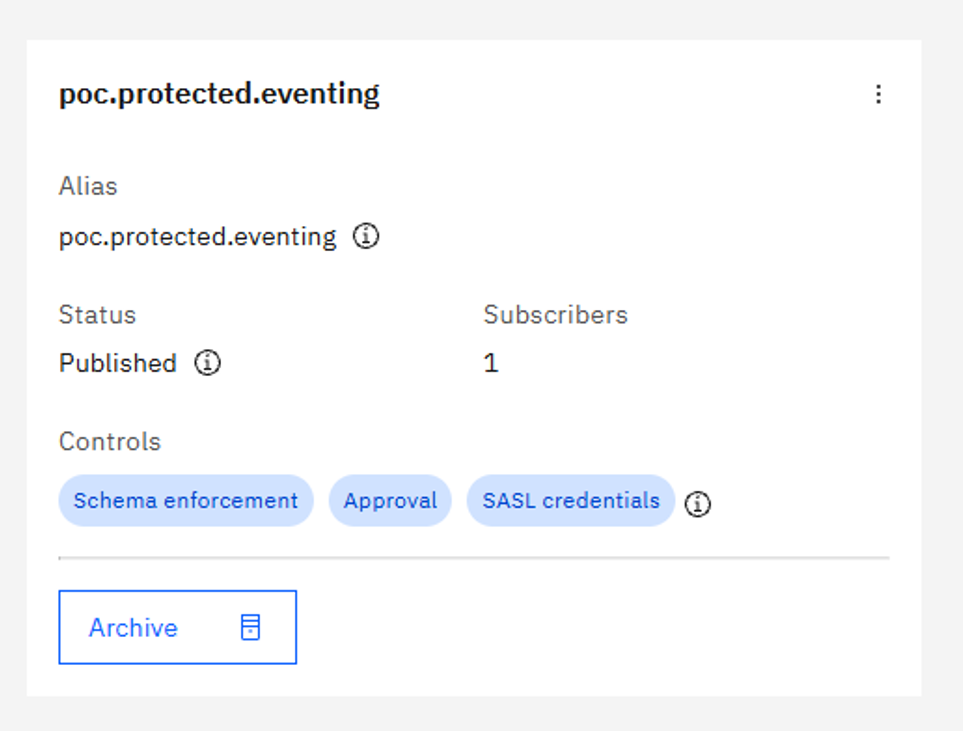Select the Approval control tag
Screen dimensions: 963x731
[391, 500]
